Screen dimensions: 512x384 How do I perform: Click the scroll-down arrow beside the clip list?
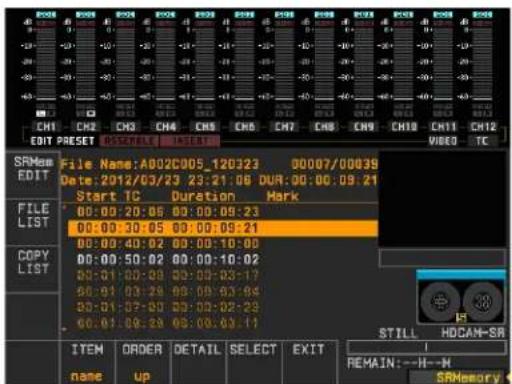tap(65, 329)
